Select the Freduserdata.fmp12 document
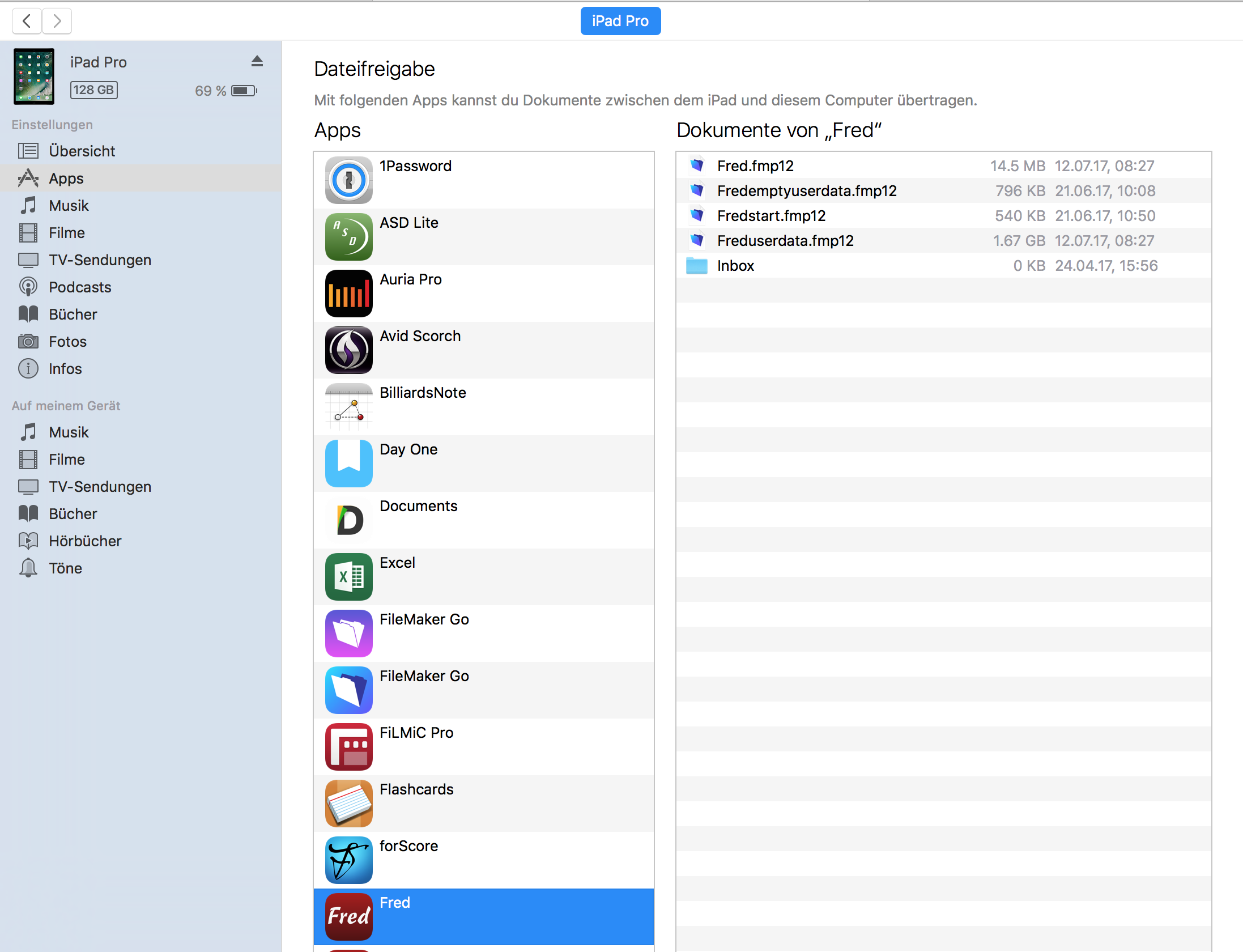1243x952 pixels. (785, 241)
